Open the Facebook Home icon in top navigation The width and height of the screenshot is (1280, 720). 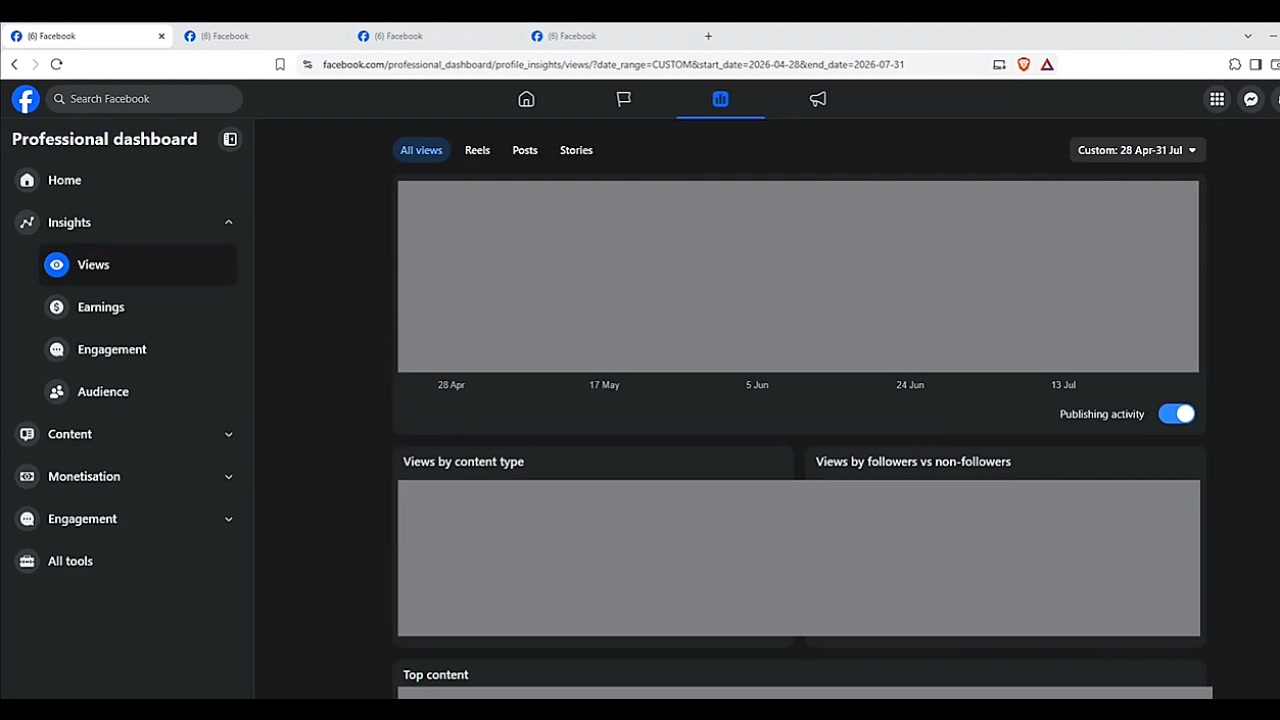tap(526, 99)
